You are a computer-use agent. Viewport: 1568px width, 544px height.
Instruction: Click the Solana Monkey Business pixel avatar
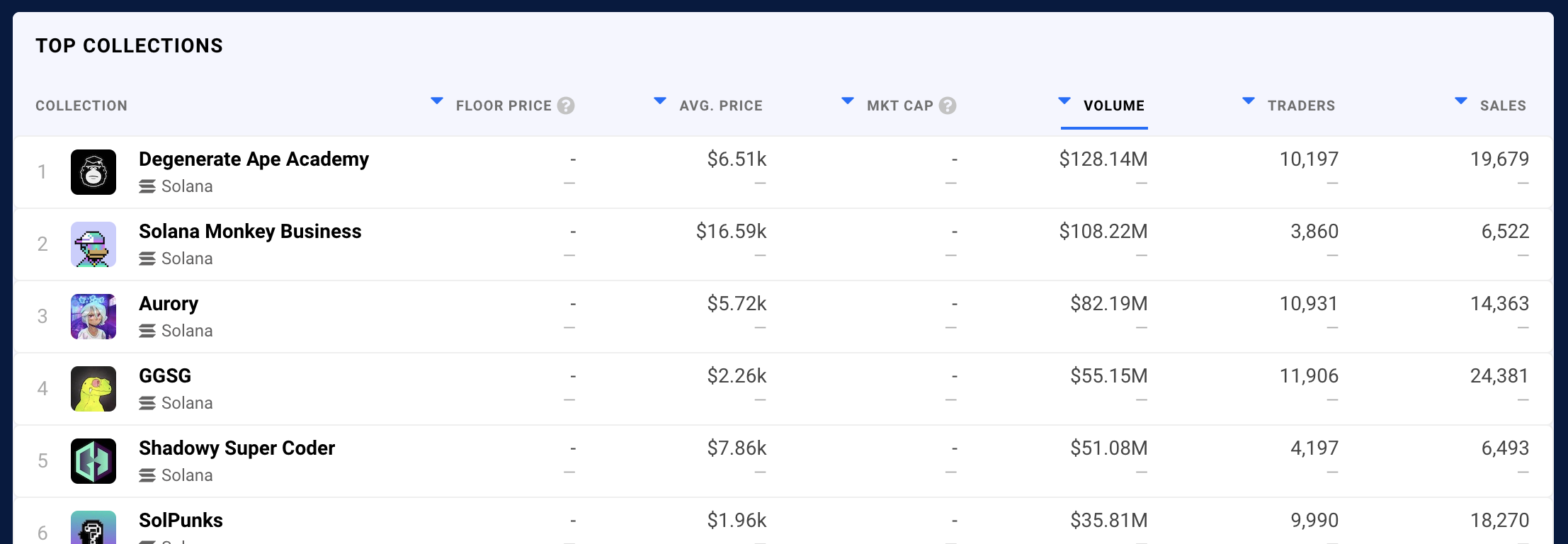(93, 244)
